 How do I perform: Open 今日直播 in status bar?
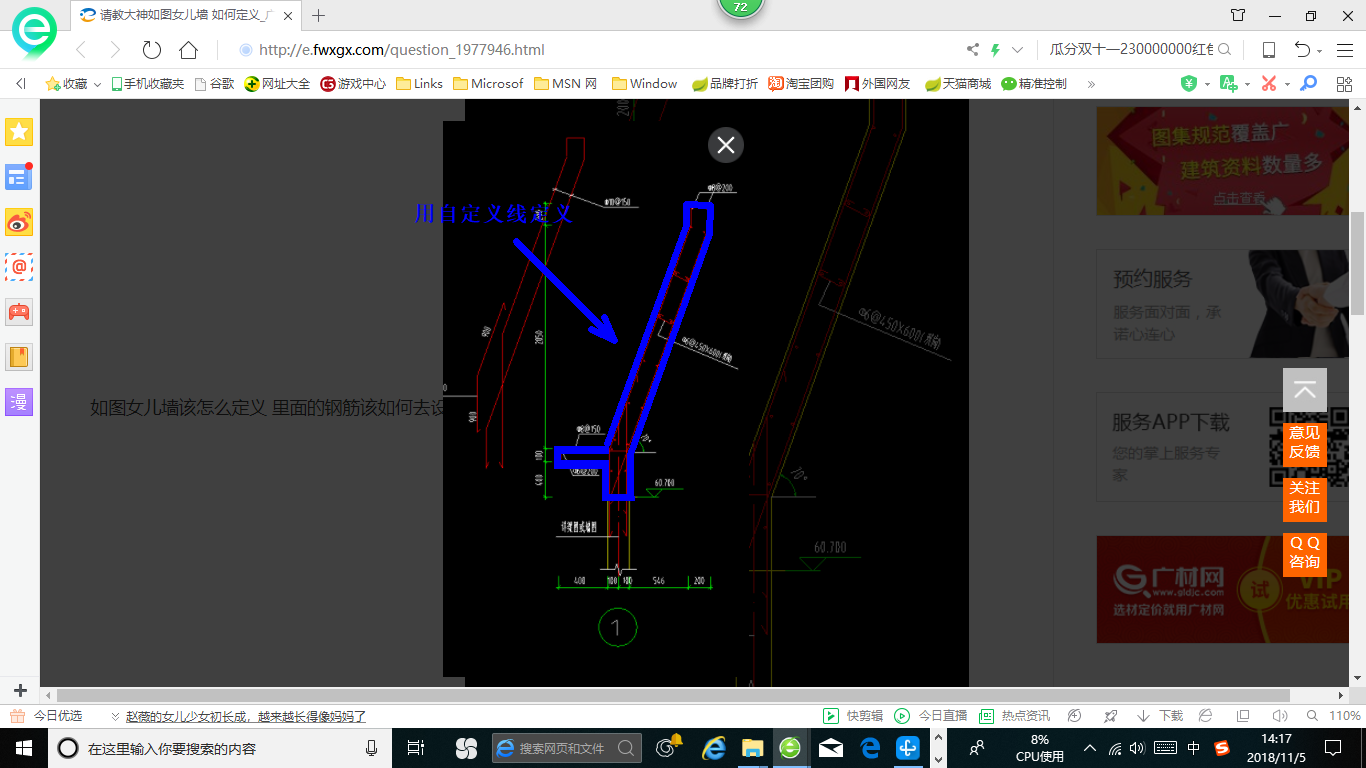coord(930,716)
